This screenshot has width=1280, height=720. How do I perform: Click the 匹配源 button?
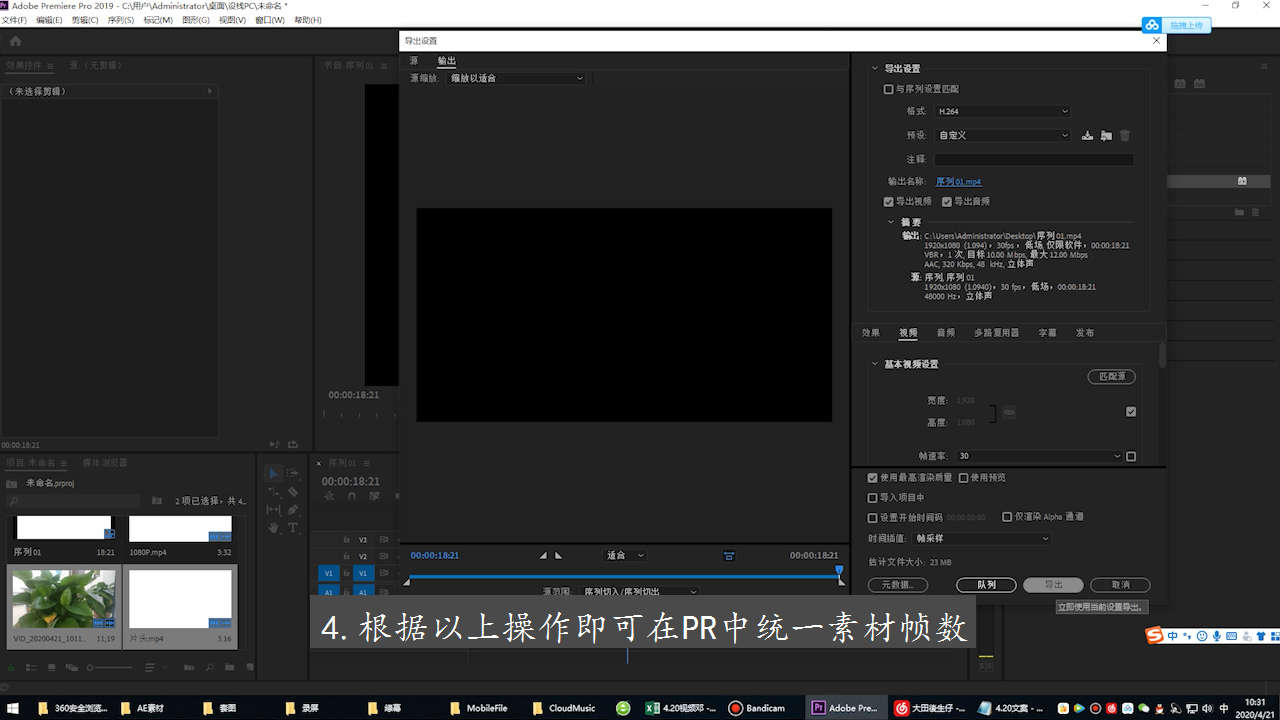point(1111,377)
